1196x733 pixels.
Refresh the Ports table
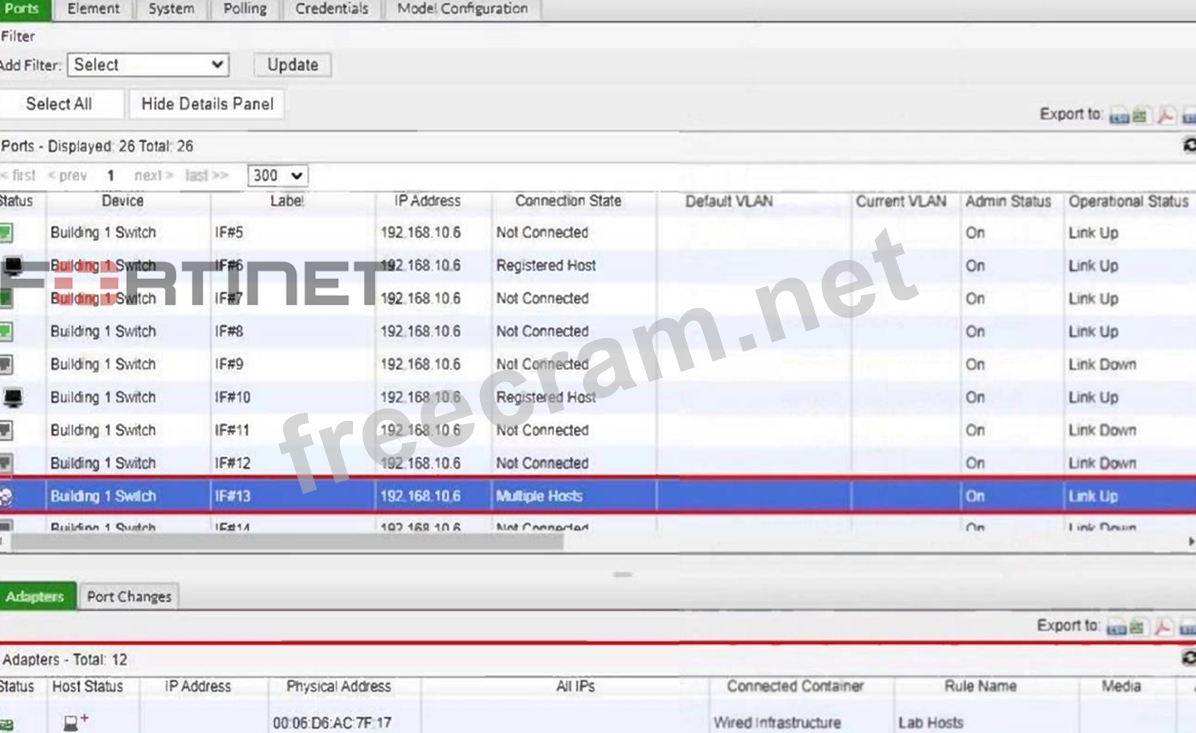(1189, 146)
